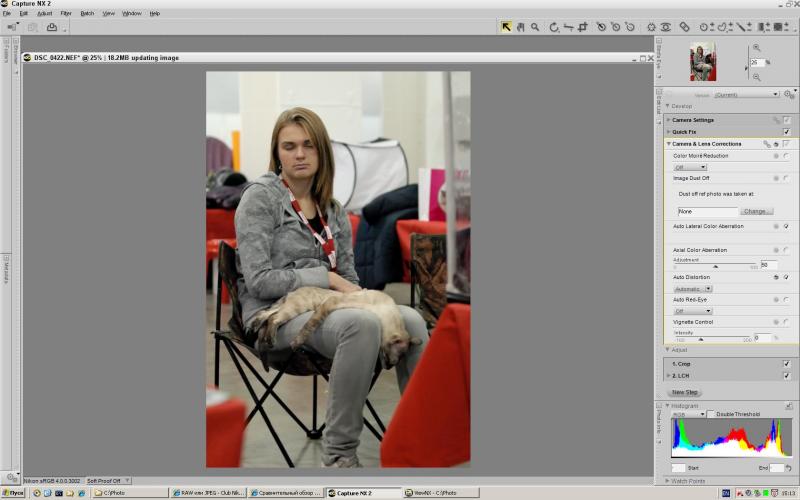Click the Rotate tool icon
The width and height of the screenshot is (800, 500).
coord(554,27)
